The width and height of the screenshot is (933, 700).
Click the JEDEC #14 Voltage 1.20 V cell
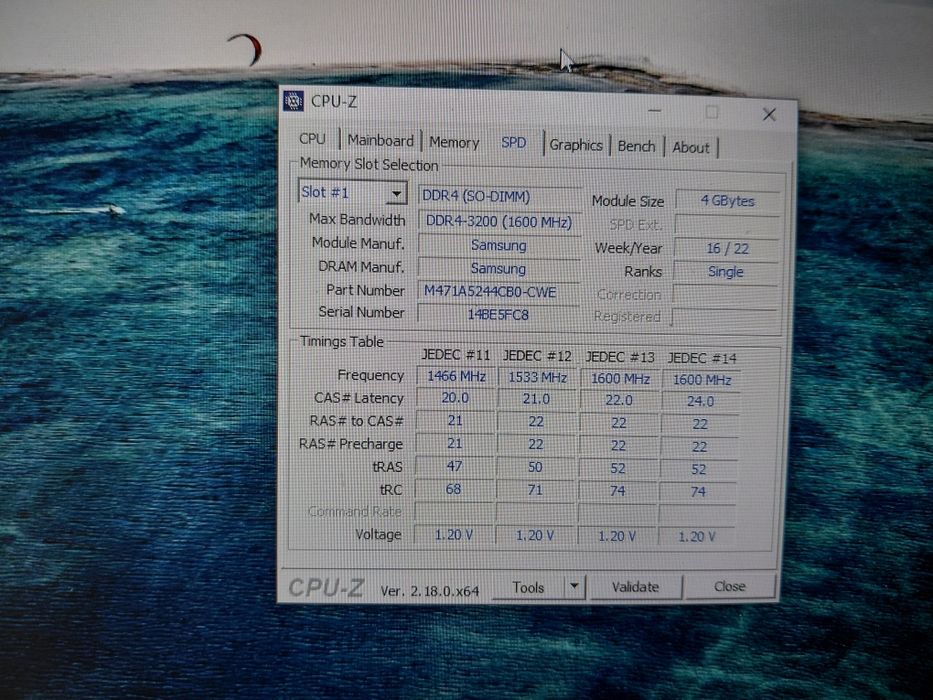click(x=697, y=537)
